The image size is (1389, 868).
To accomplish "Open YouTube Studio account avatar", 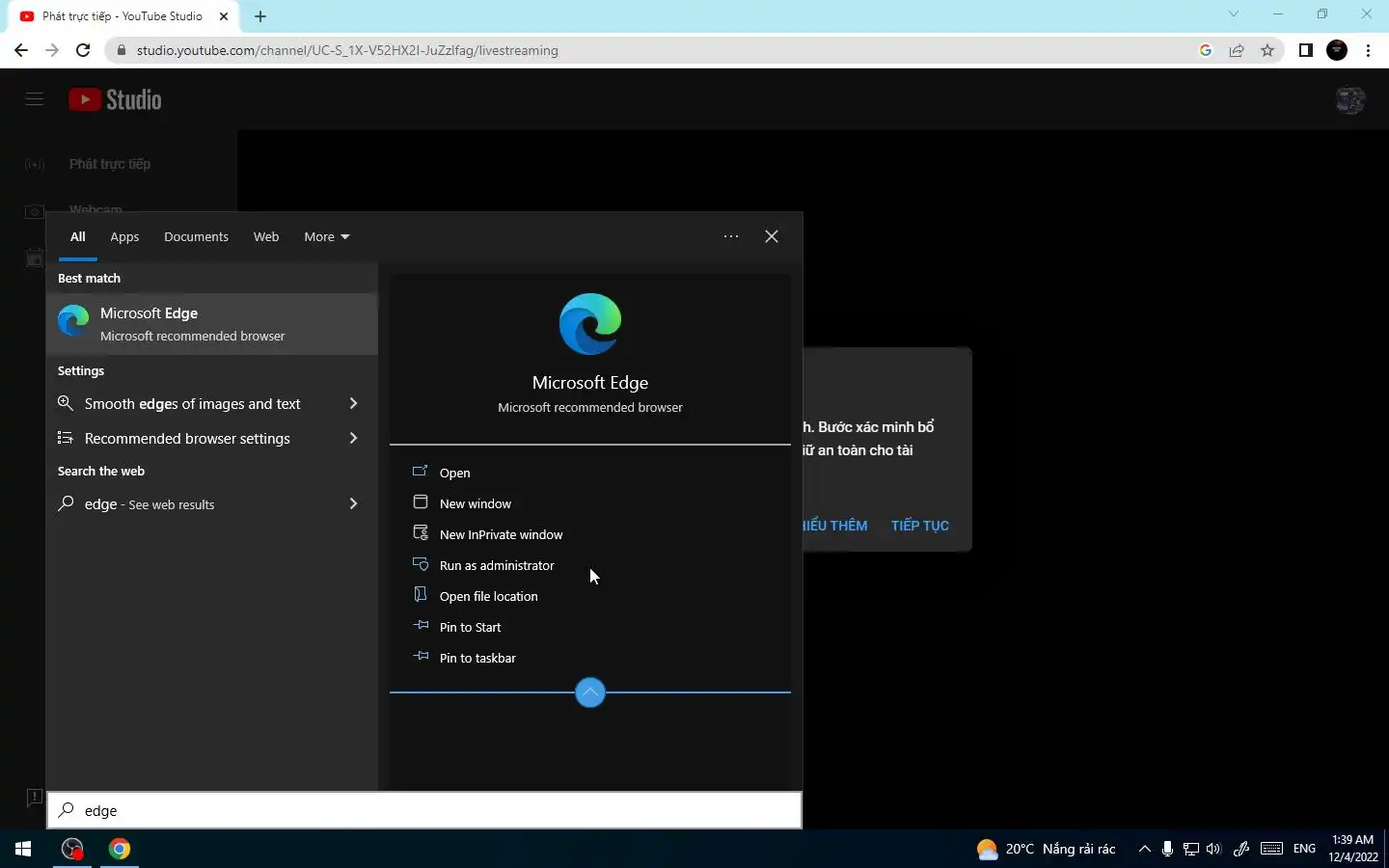I will point(1350,99).
